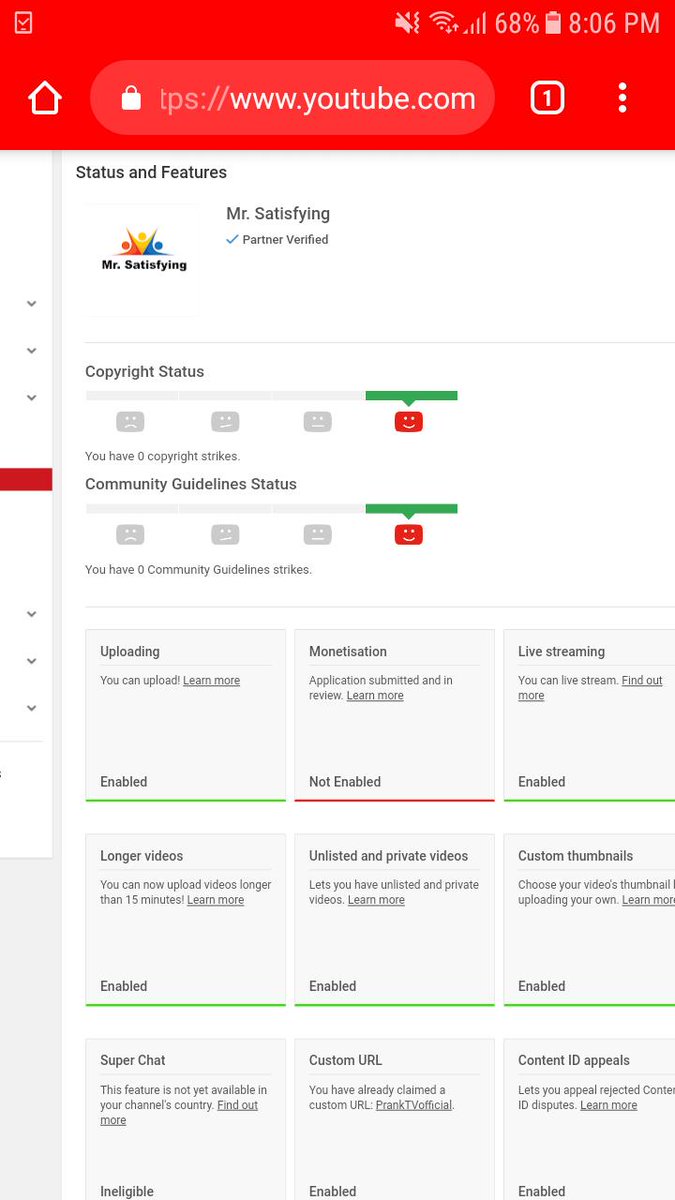Tap the youtube.com address bar
This screenshot has width=675, height=1200.
coord(292,98)
